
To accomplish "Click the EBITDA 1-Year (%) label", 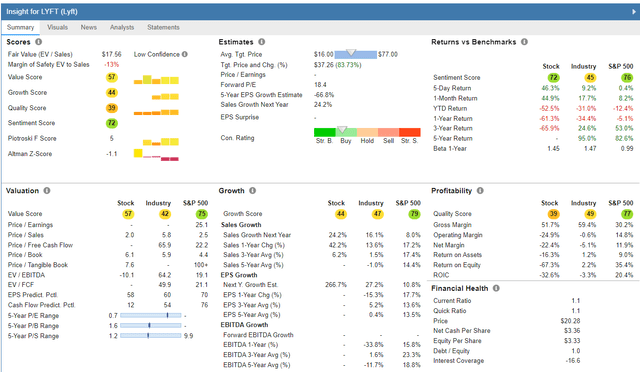I will pos(251,345).
